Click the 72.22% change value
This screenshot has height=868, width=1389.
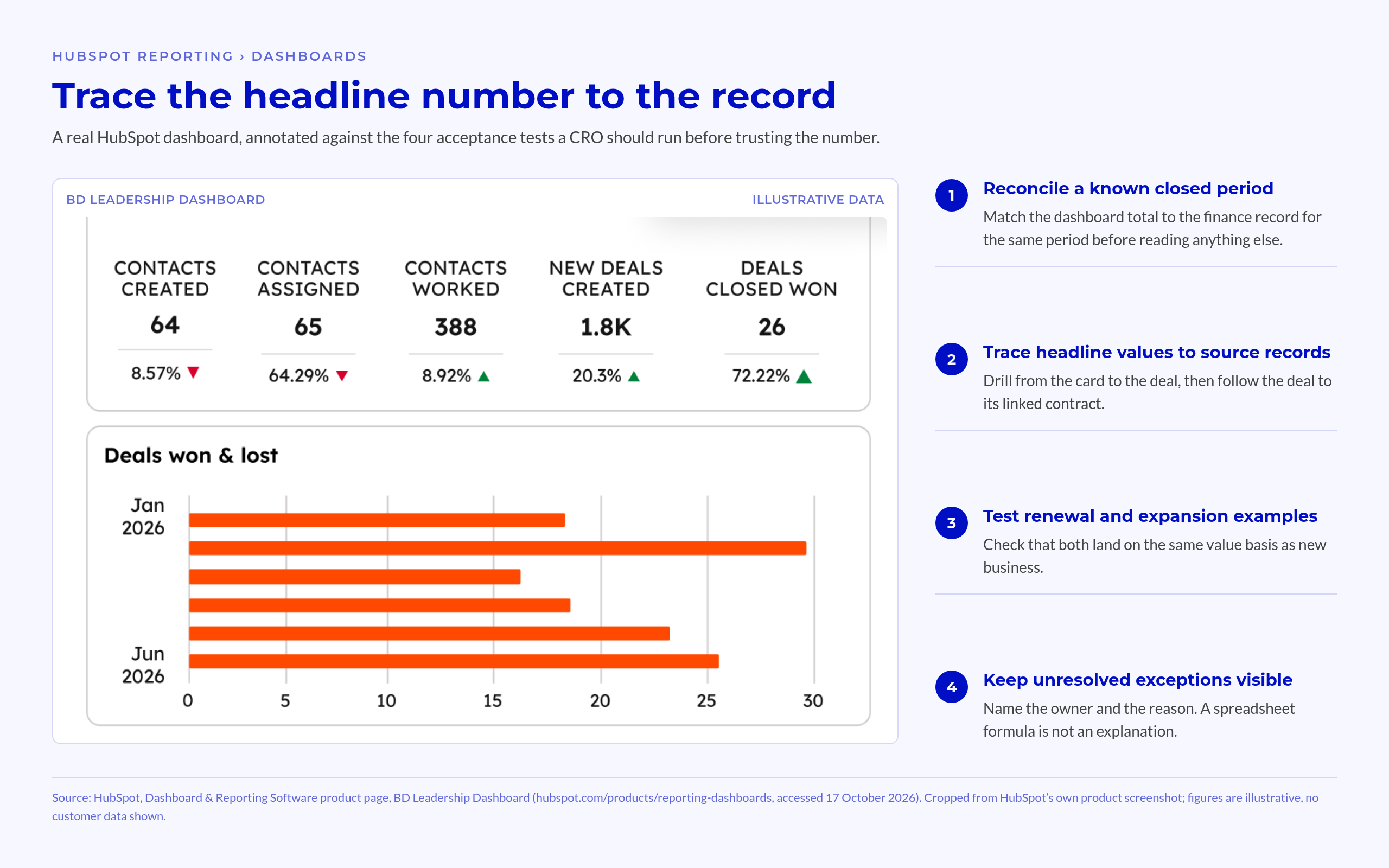tap(761, 376)
